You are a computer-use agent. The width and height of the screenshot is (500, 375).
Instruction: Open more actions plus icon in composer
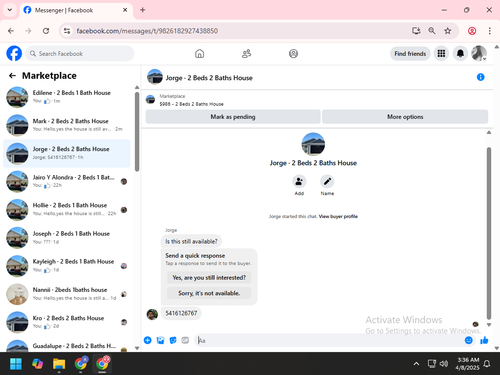pos(148,340)
